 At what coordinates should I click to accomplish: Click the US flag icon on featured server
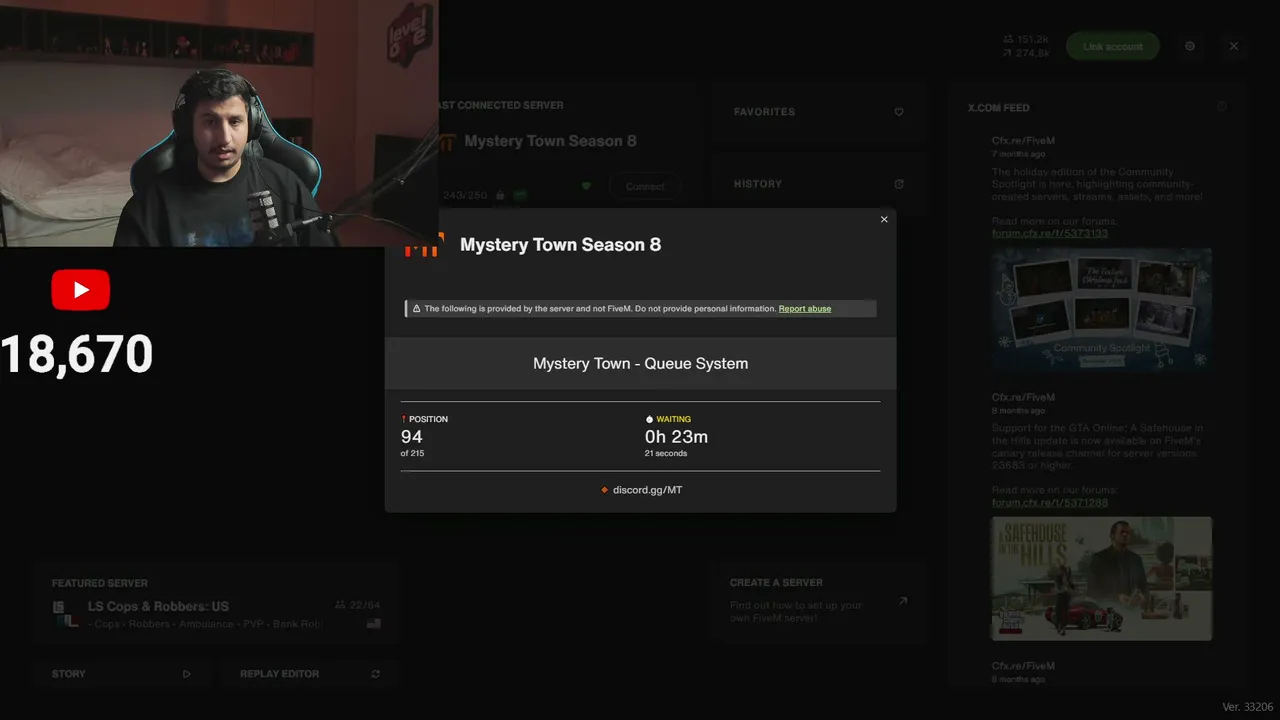point(374,623)
